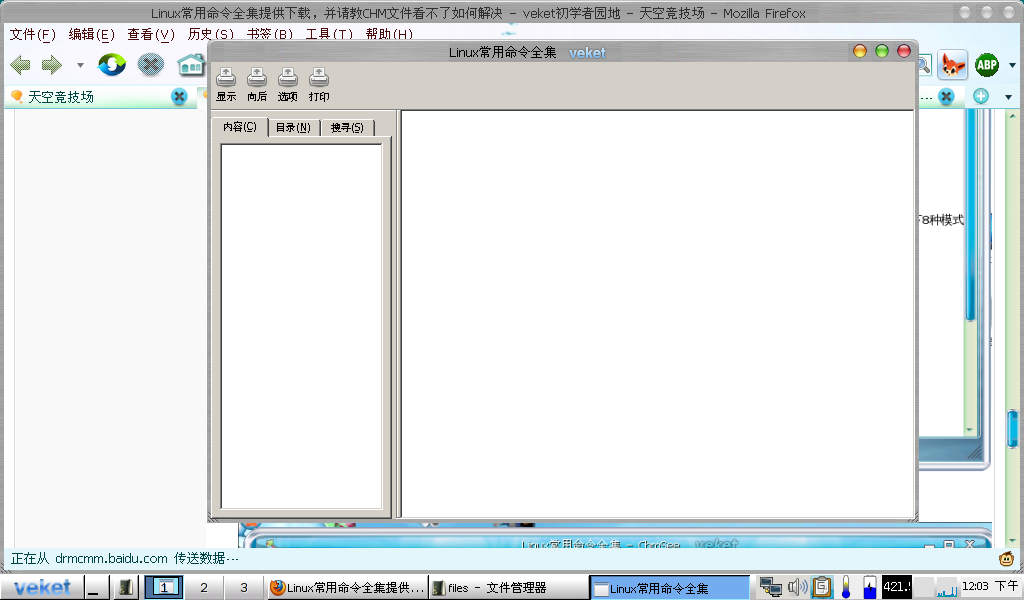This screenshot has height=600, width=1024.
Task: Open the dropdown arrow beside ABP icon
Action: coord(1012,65)
